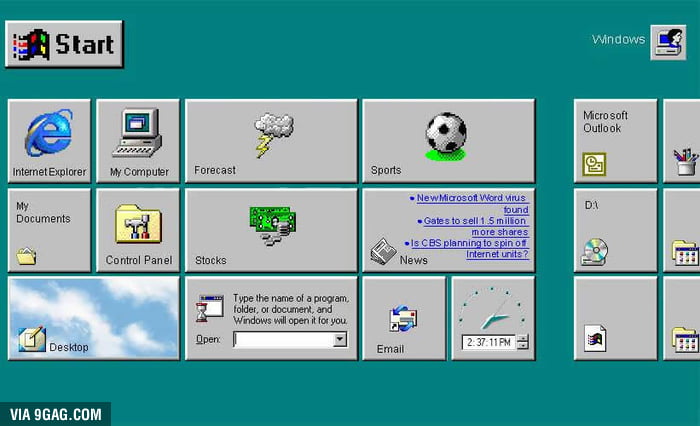Decrease the time with the down stepper arrow
Image resolution: width=700 pixels, height=426 pixels.
523,346
